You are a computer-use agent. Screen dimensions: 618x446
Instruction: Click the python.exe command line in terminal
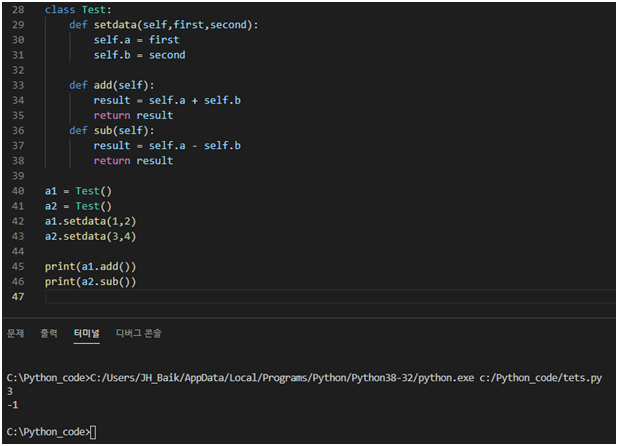pos(304,378)
